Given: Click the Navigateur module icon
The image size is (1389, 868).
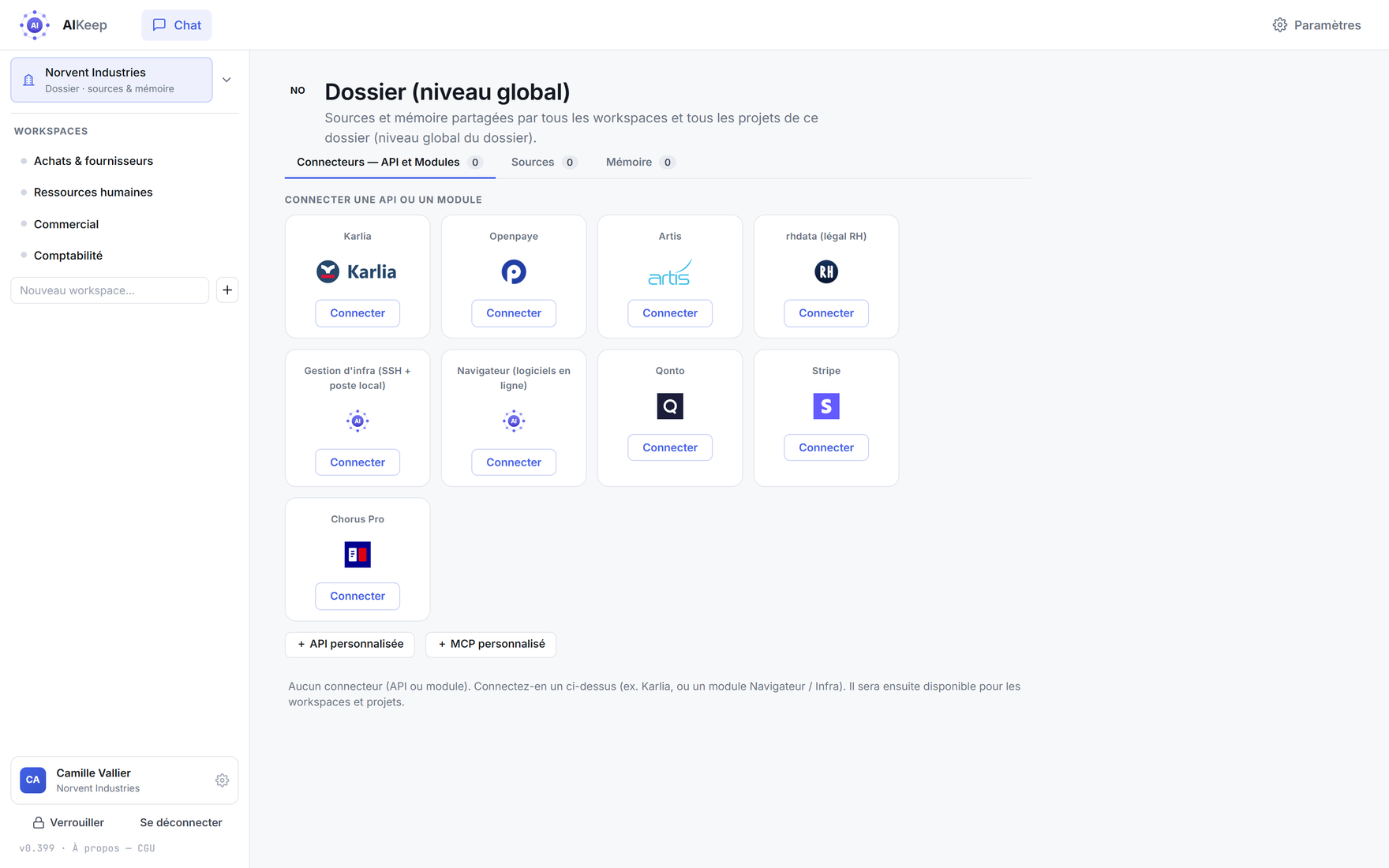Looking at the screenshot, I should click(x=514, y=421).
